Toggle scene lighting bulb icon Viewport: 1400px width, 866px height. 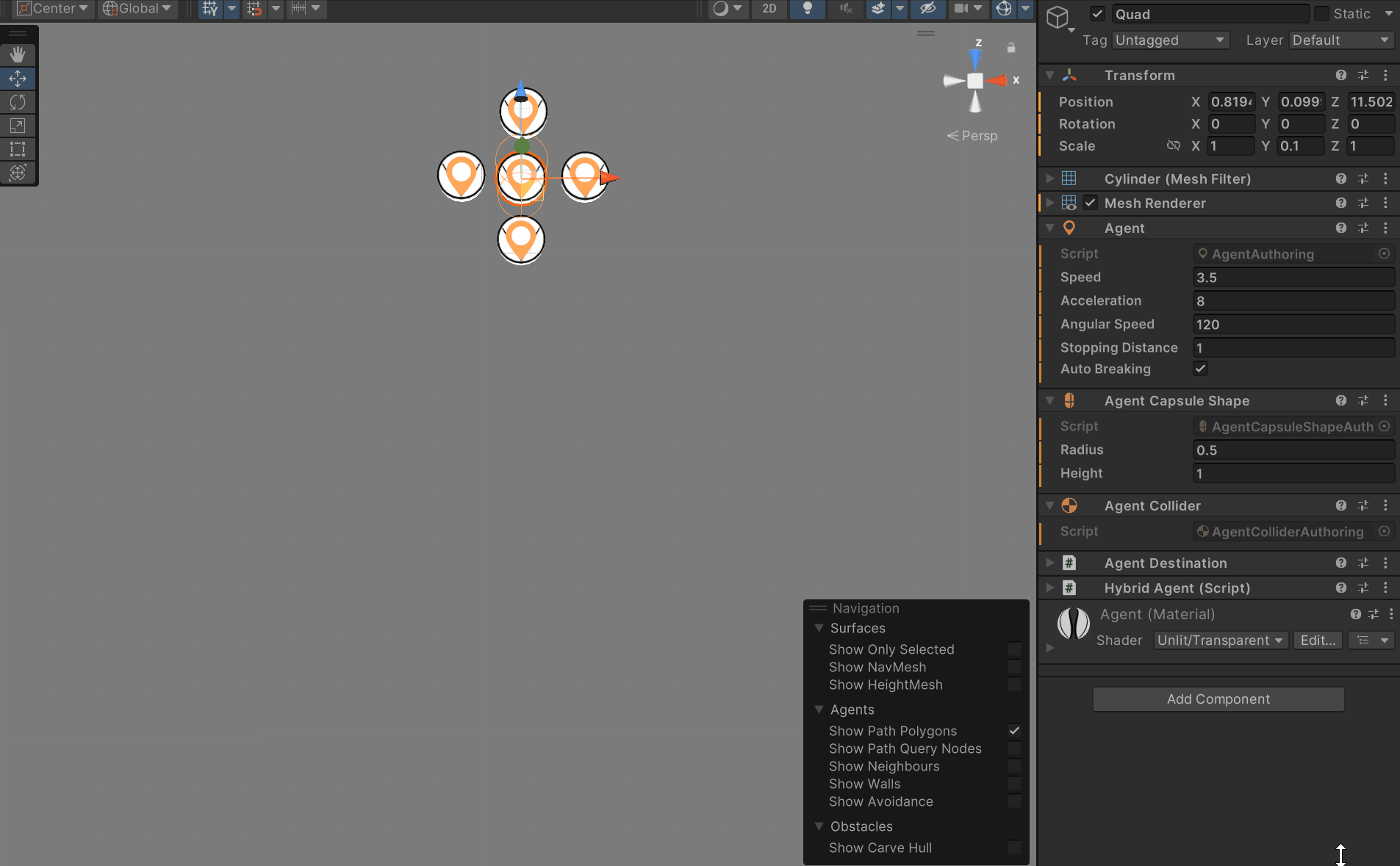coord(807,9)
